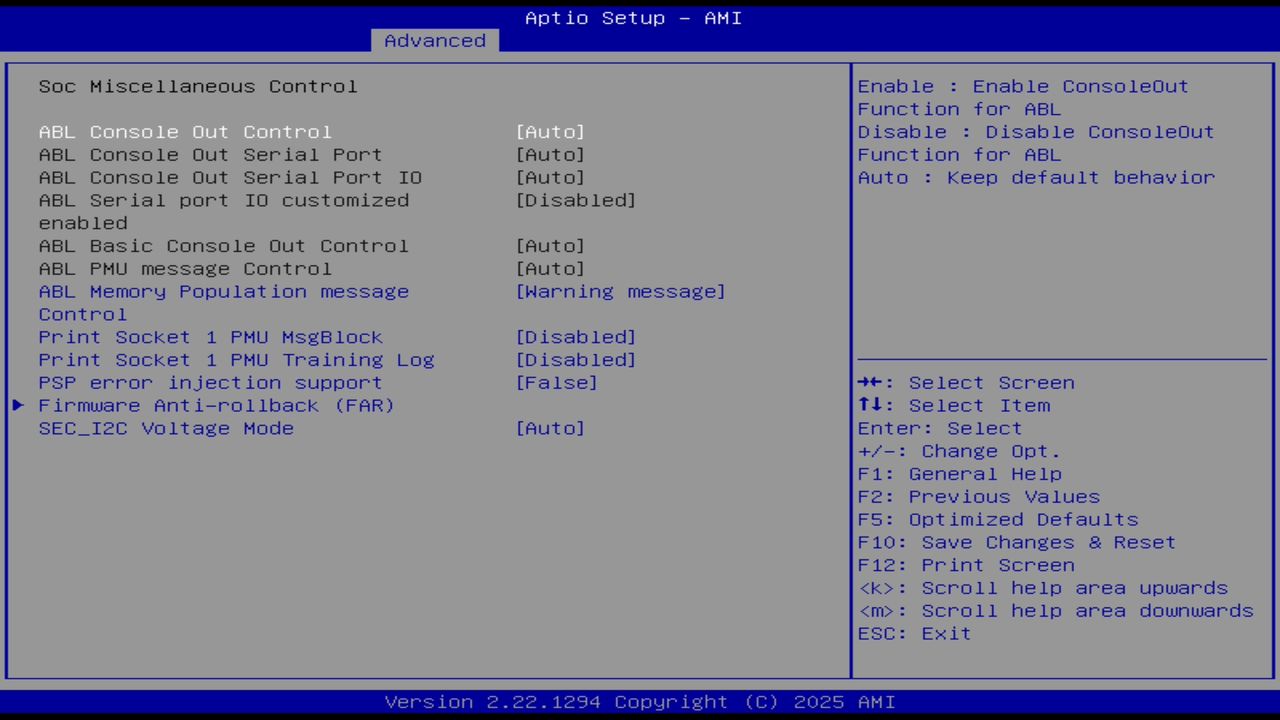Viewport: 1280px width, 720px height.
Task: Expand the Firmware Anti-rollback (FAR) submenu
Action: click(x=215, y=405)
